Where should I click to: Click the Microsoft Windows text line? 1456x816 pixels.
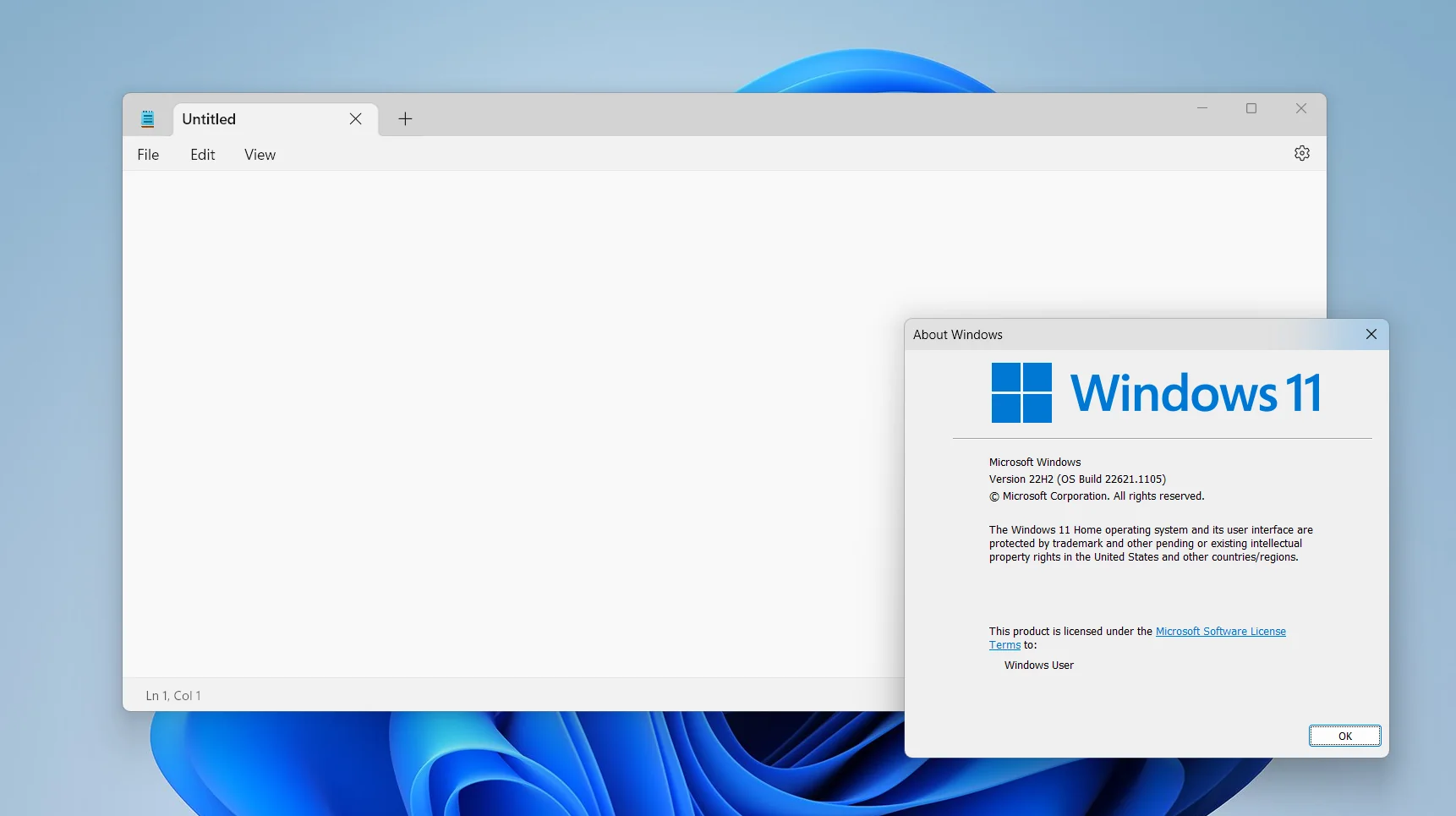(1035, 463)
